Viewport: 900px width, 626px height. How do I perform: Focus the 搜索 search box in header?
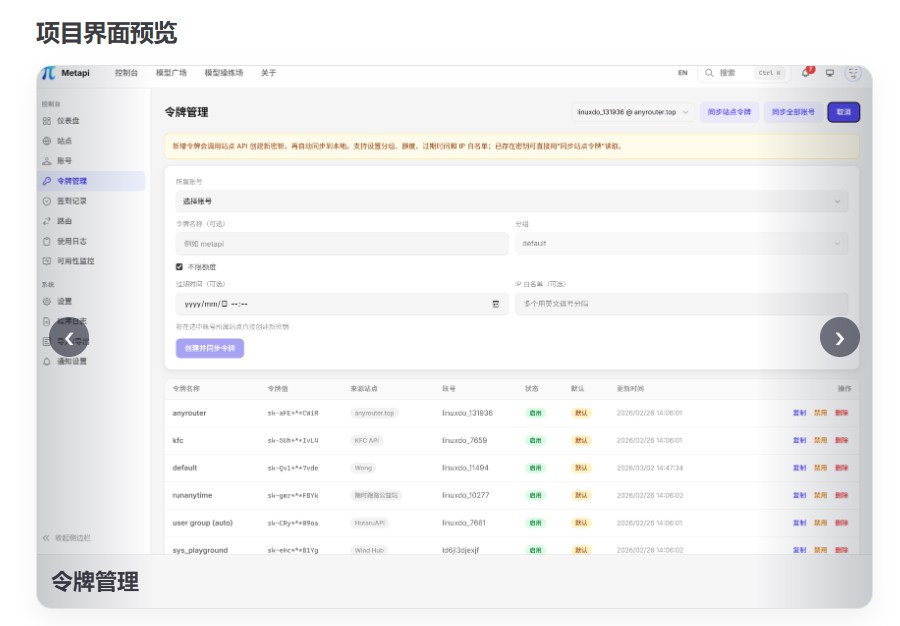pos(742,73)
